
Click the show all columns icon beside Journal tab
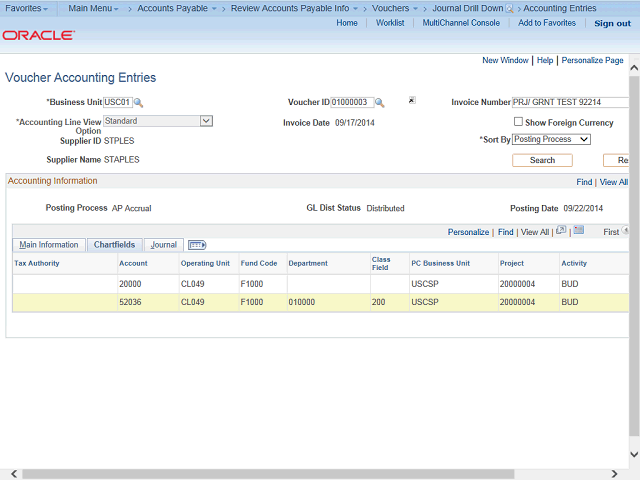click(197, 245)
